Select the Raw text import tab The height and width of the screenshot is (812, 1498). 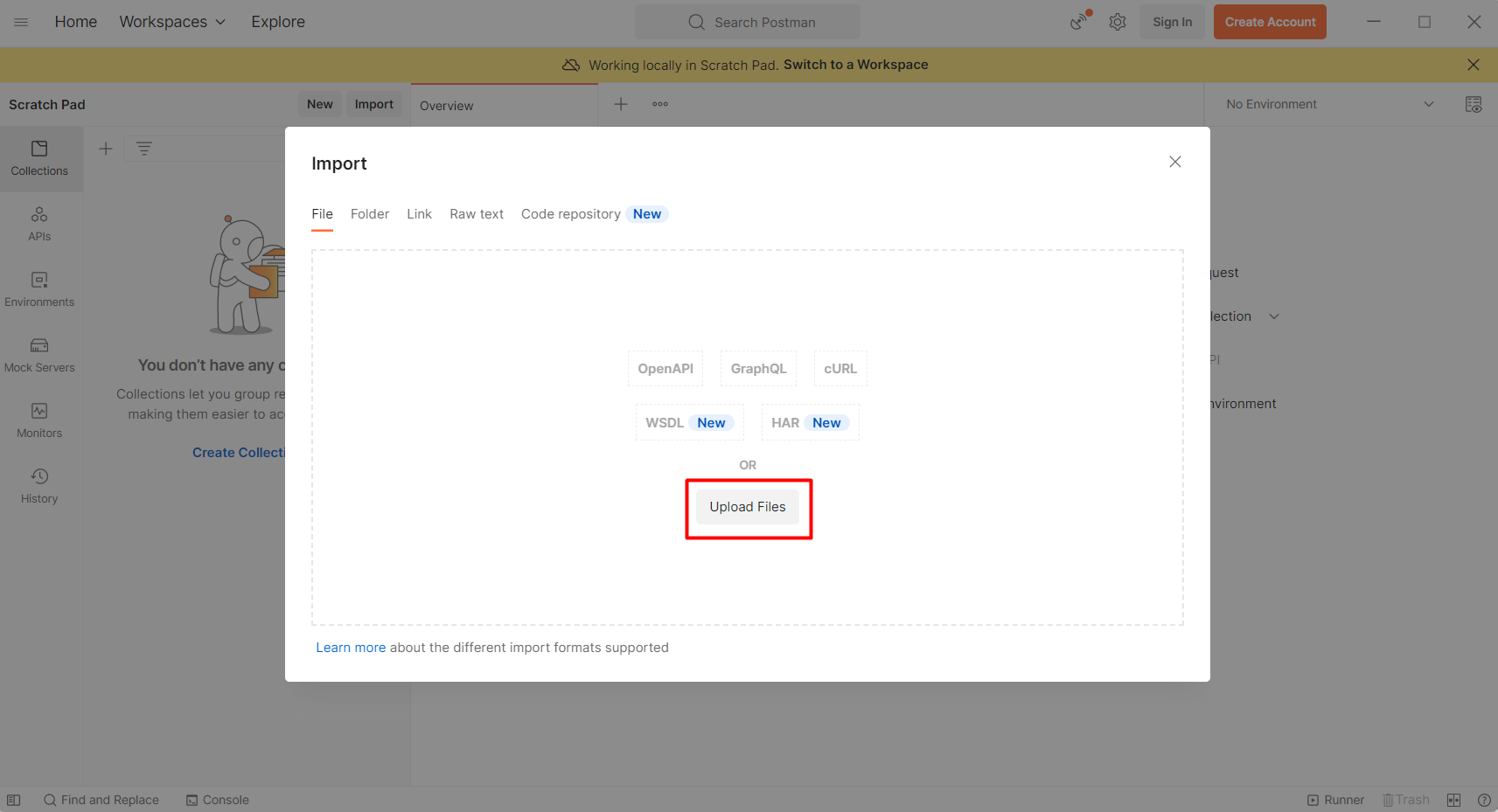pos(476,214)
